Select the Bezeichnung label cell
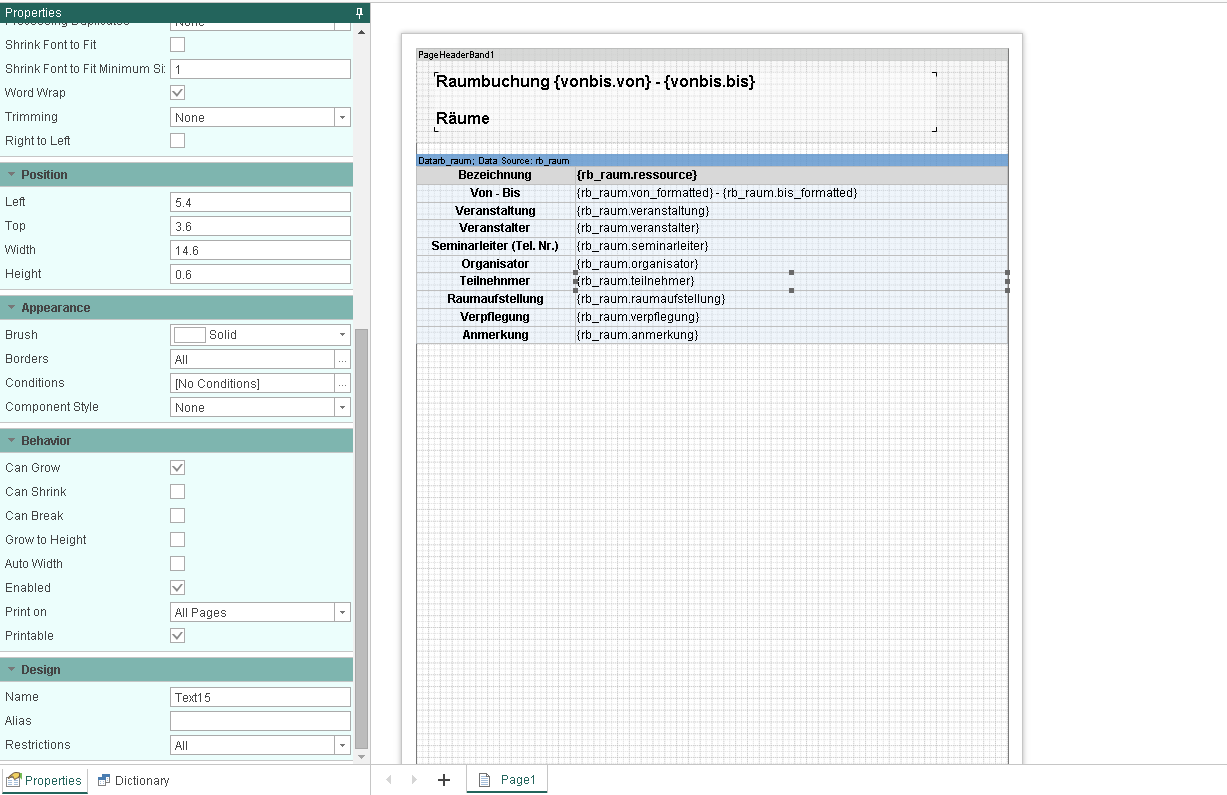Viewport: 1227px width, 795px height. tap(495, 175)
